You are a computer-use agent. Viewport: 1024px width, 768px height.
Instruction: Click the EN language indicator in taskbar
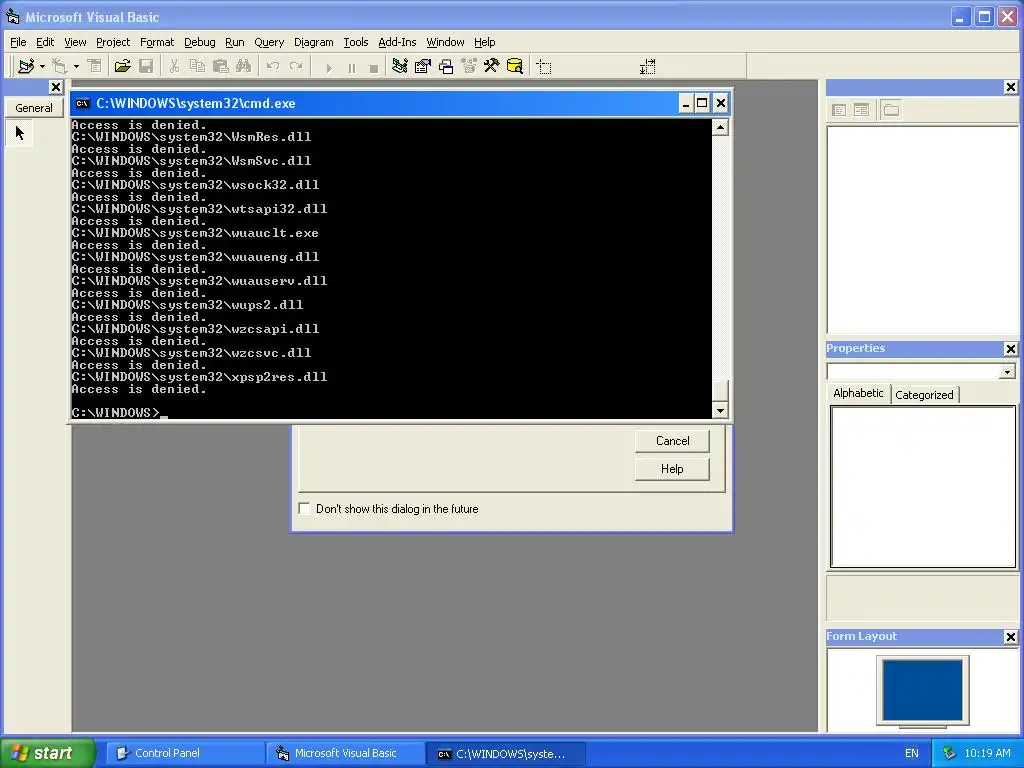coord(912,753)
